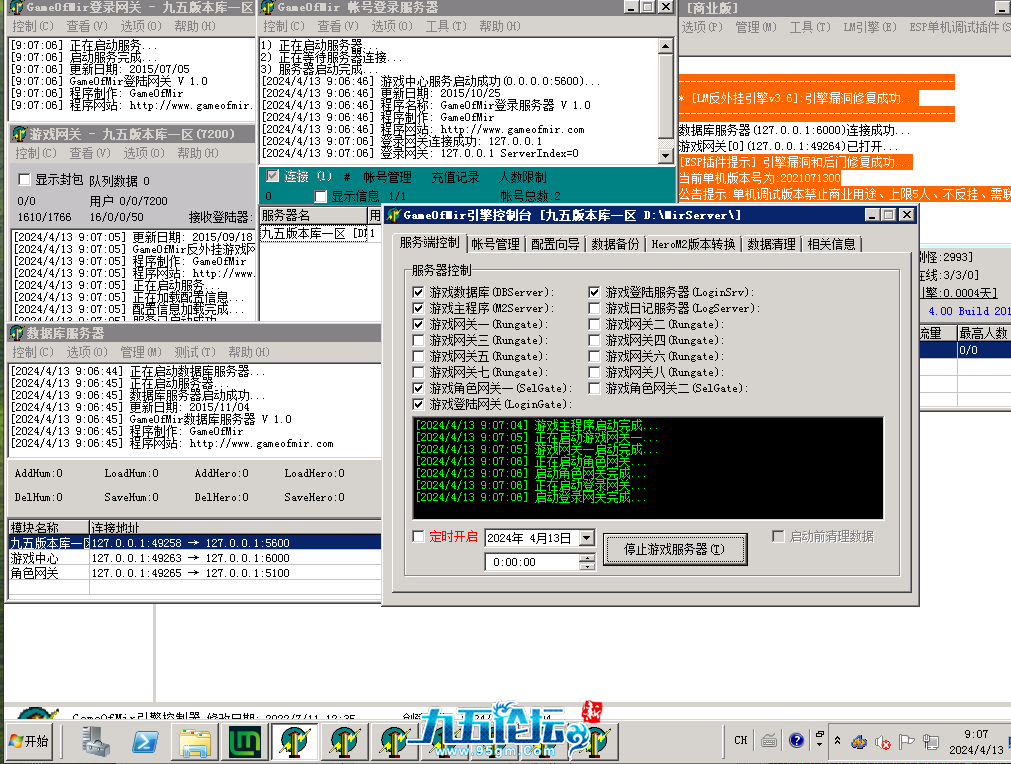
Task: Enable 游戏日记服务器 (LogServer) checkbox
Action: coord(594,309)
